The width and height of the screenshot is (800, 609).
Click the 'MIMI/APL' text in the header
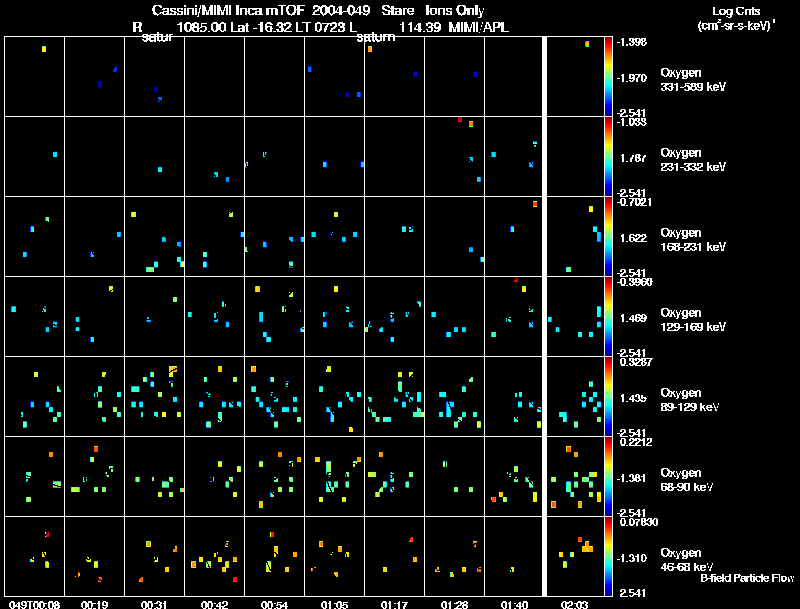[x=478, y=27]
